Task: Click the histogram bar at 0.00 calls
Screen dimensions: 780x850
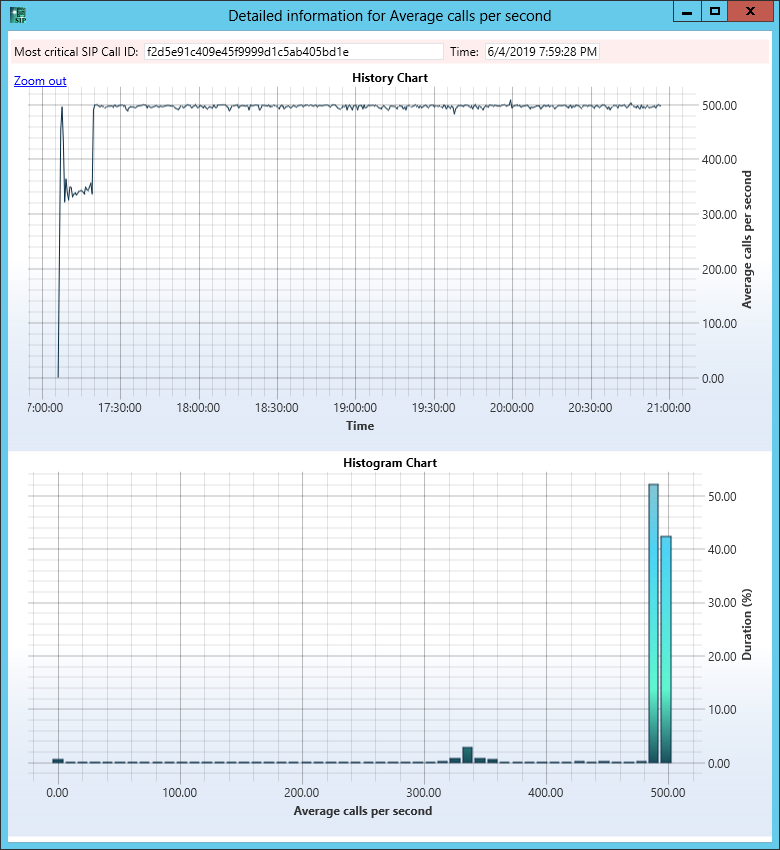Action: pos(58,761)
